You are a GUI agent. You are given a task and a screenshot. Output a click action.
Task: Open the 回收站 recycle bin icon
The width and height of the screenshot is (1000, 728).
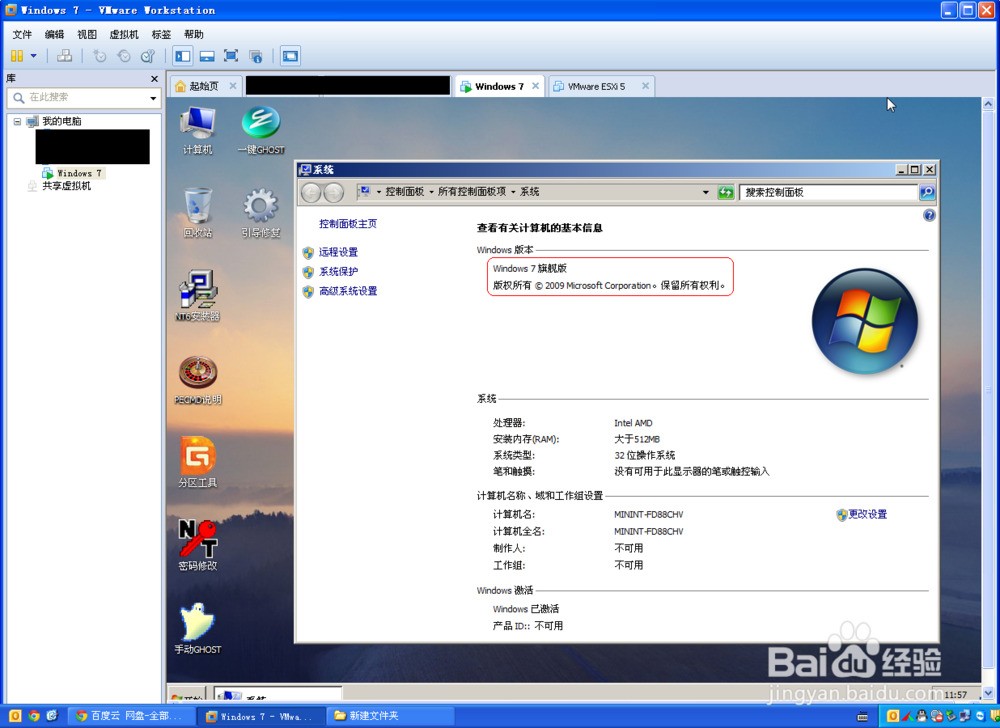point(198,213)
